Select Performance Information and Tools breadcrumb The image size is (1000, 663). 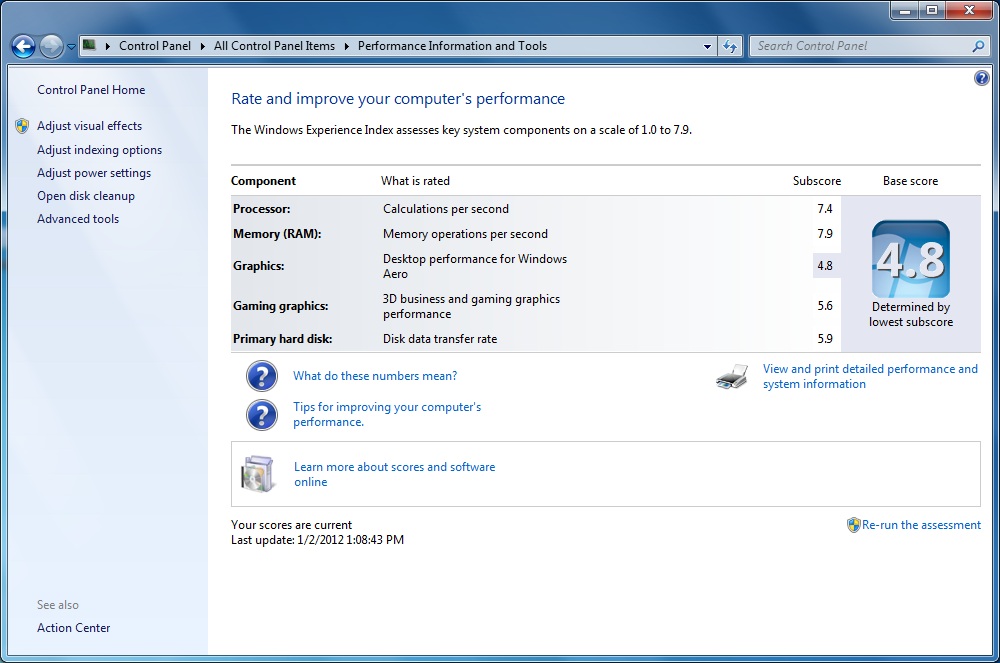[452, 46]
